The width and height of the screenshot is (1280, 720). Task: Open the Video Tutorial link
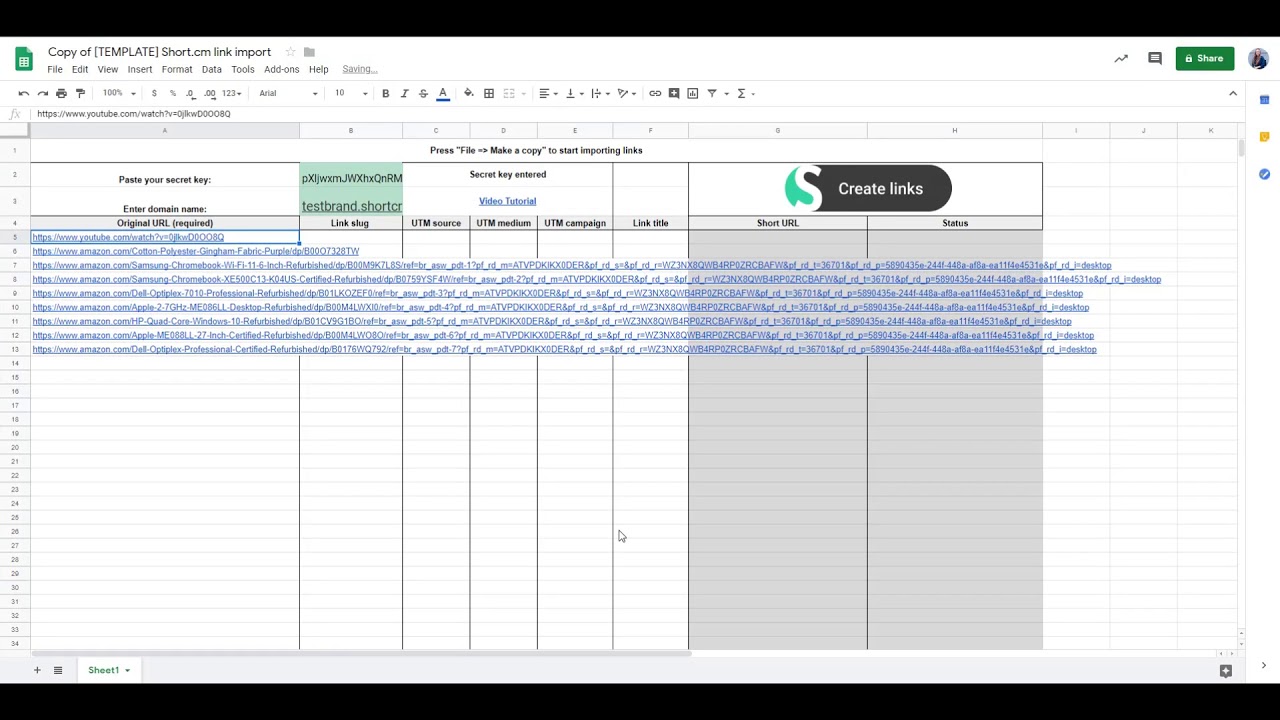(x=507, y=201)
